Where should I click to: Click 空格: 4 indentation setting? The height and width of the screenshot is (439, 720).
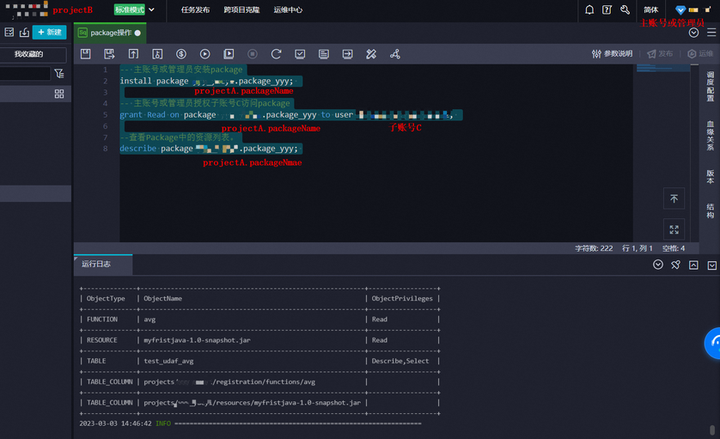[x=674, y=248]
